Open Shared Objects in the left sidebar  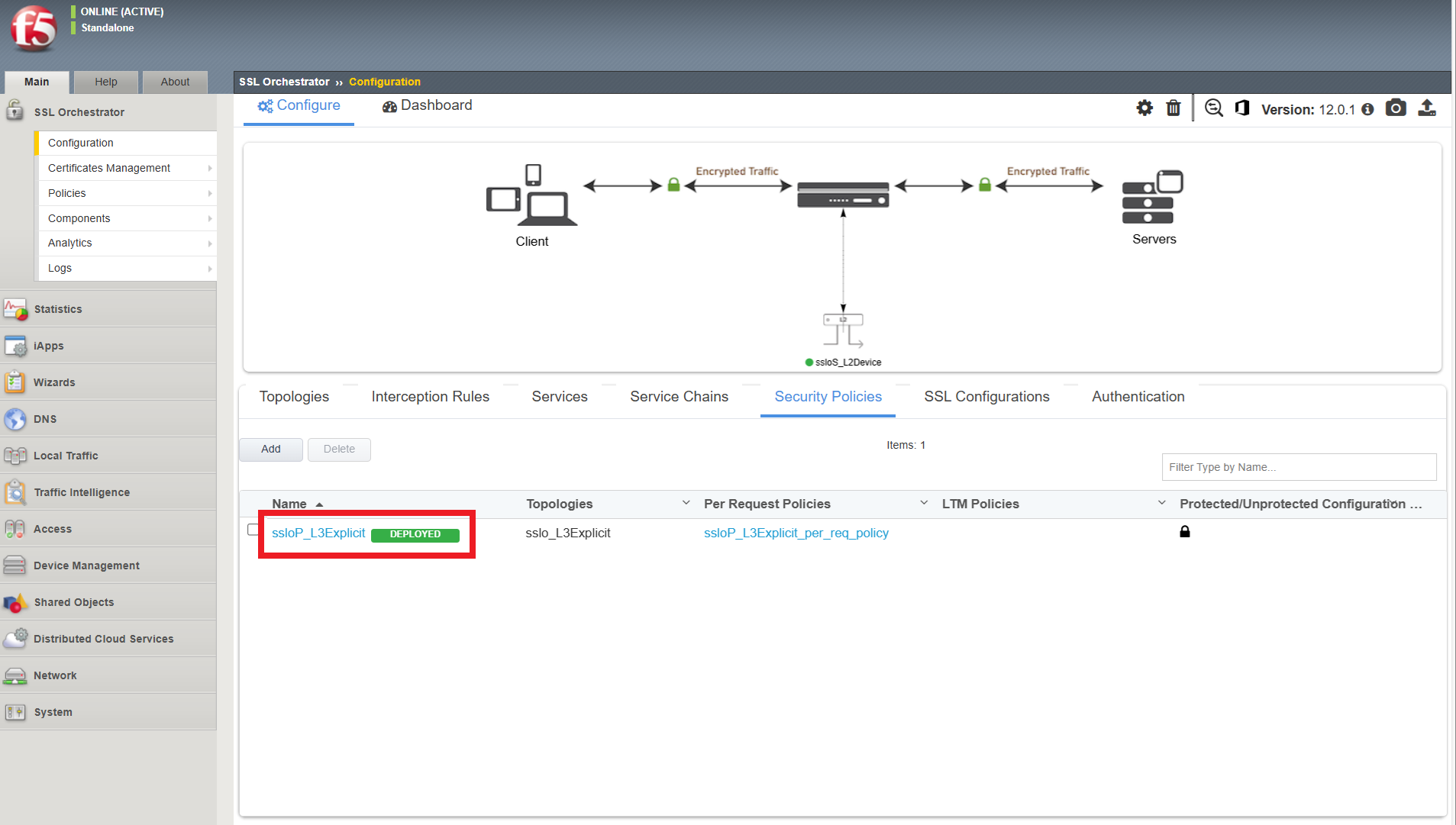[x=108, y=602]
